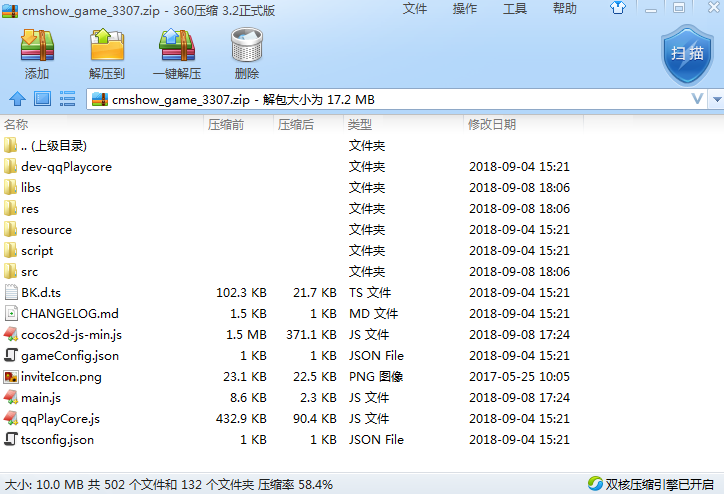Image resolution: width=724 pixels, height=494 pixels.
Task: Click 双核压缩引擎已开启 status text
Action: (x=660, y=484)
